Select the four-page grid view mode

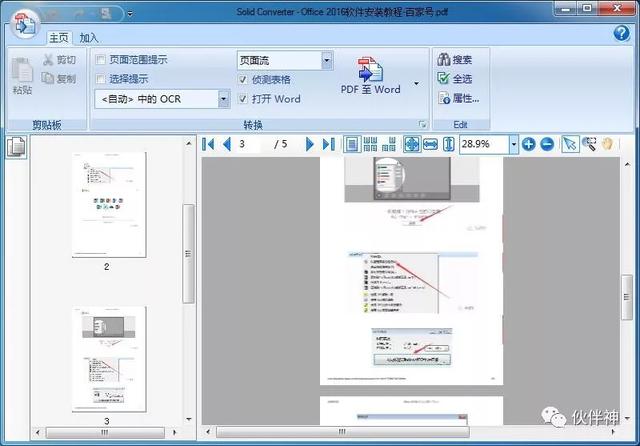pyautogui.click(x=389, y=144)
